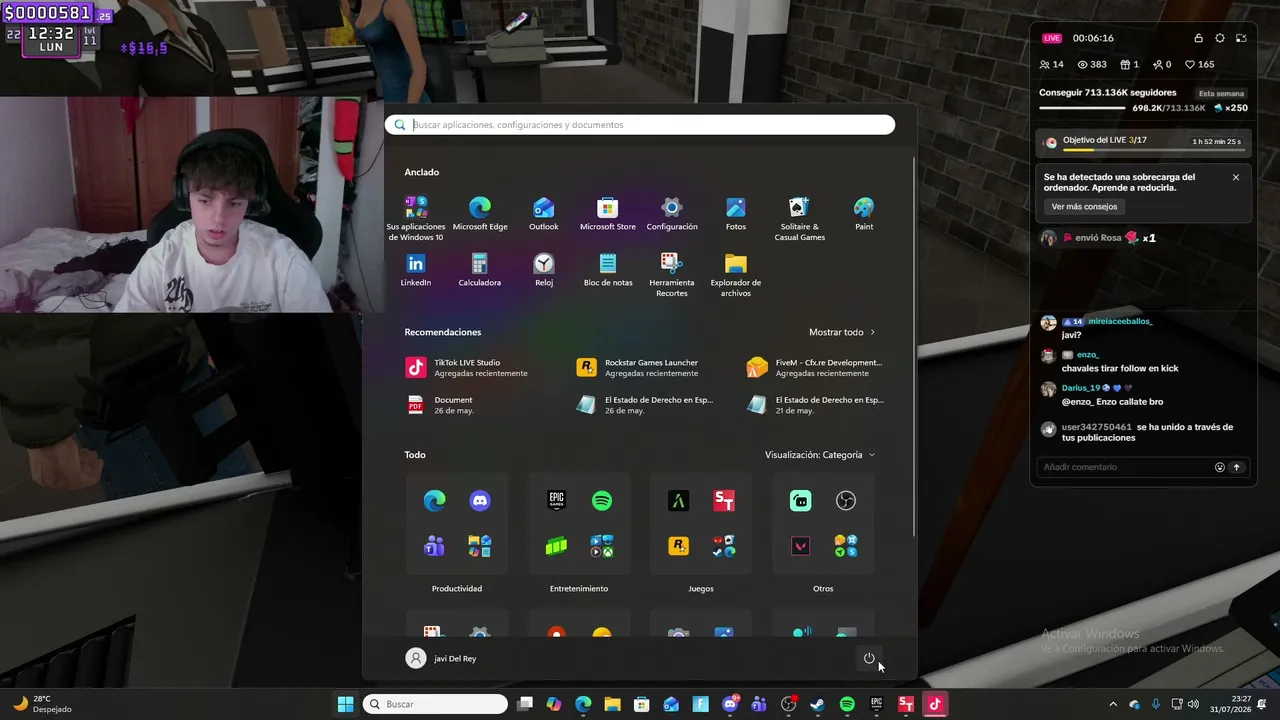The image size is (1280, 720).
Task: Open Explorador de archivos pinned app
Action: point(736,275)
